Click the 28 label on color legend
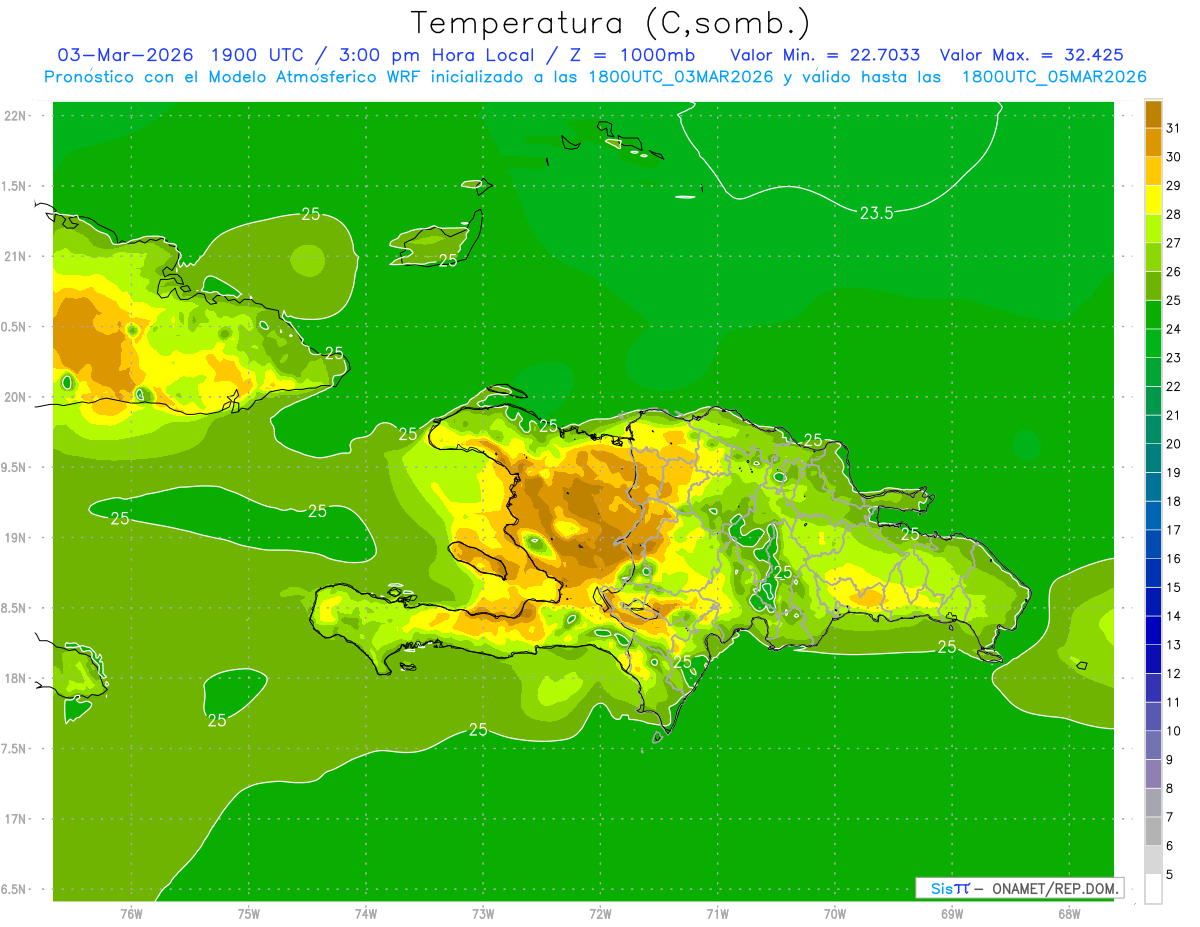1200x927 pixels. click(x=1174, y=214)
